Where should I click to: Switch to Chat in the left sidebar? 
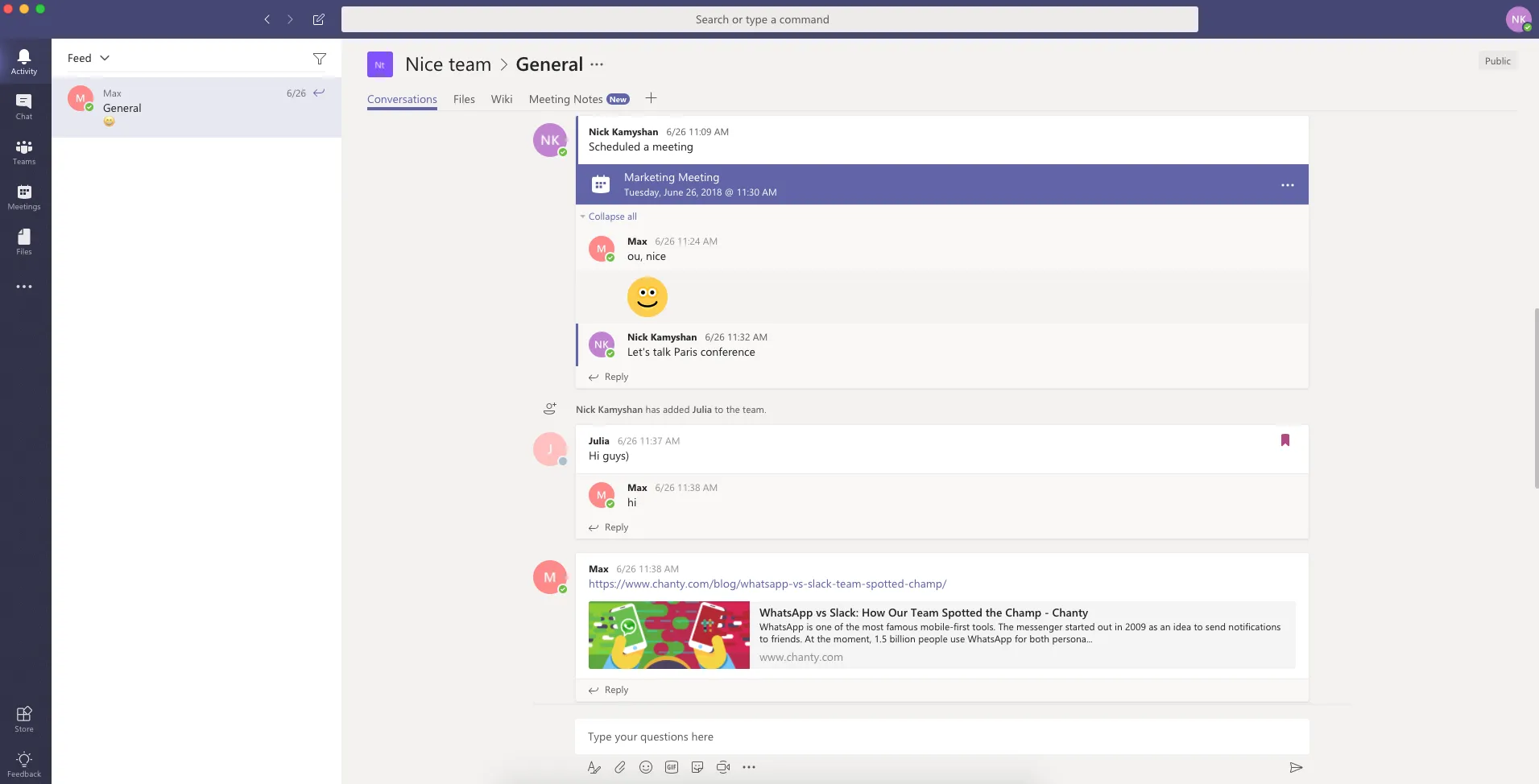tap(23, 105)
